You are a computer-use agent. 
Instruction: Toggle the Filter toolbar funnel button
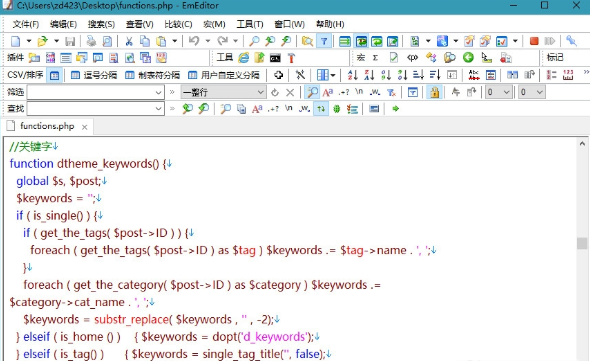tap(324, 41)
